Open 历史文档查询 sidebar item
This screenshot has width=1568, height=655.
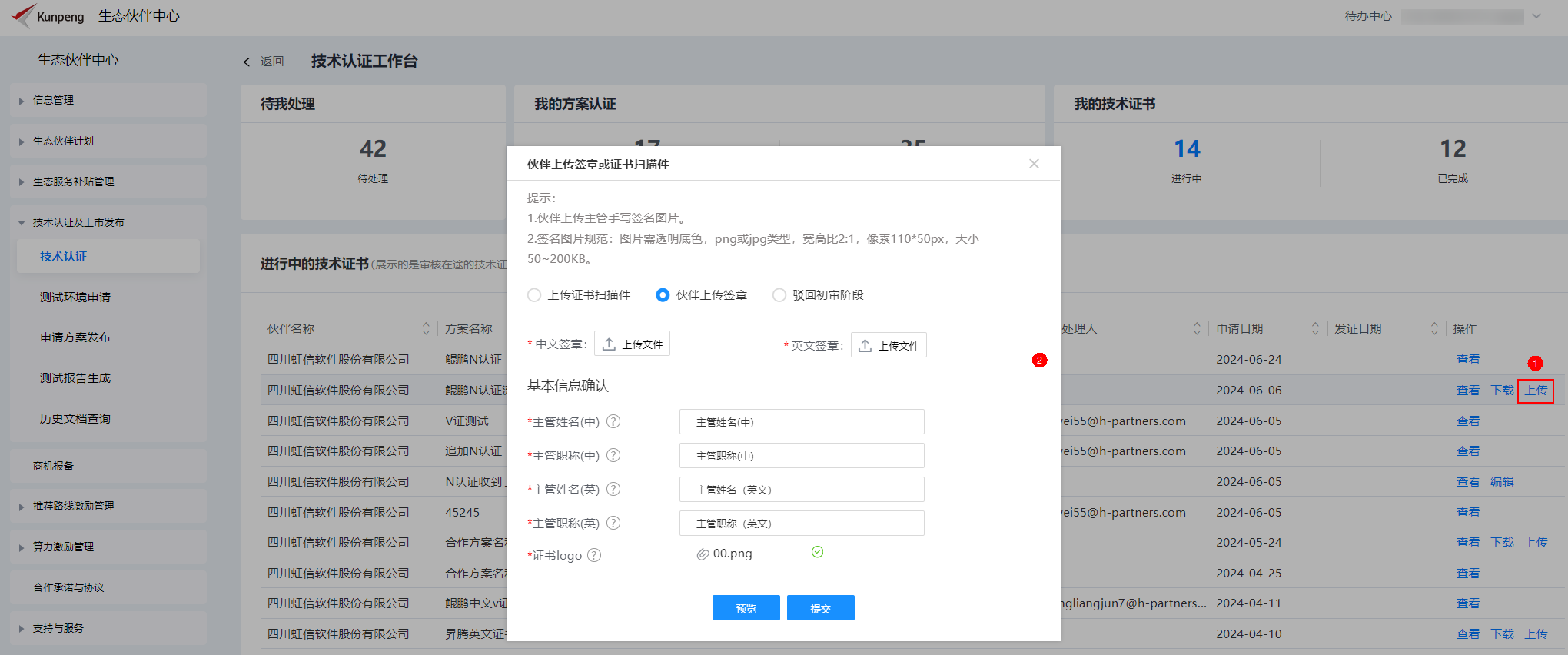(x=75, y=419)
